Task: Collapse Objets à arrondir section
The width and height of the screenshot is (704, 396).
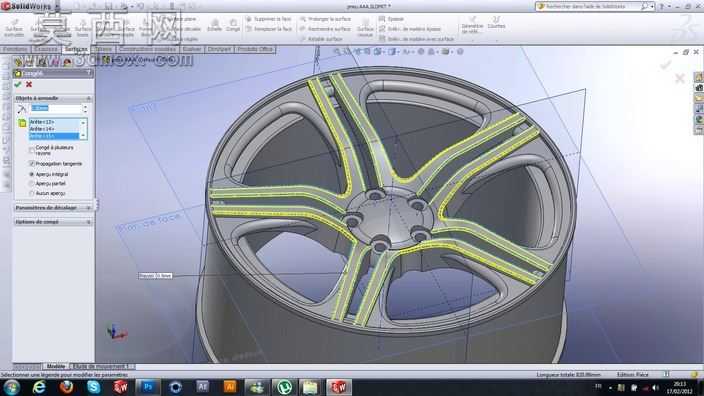Action: click(88, 98)
